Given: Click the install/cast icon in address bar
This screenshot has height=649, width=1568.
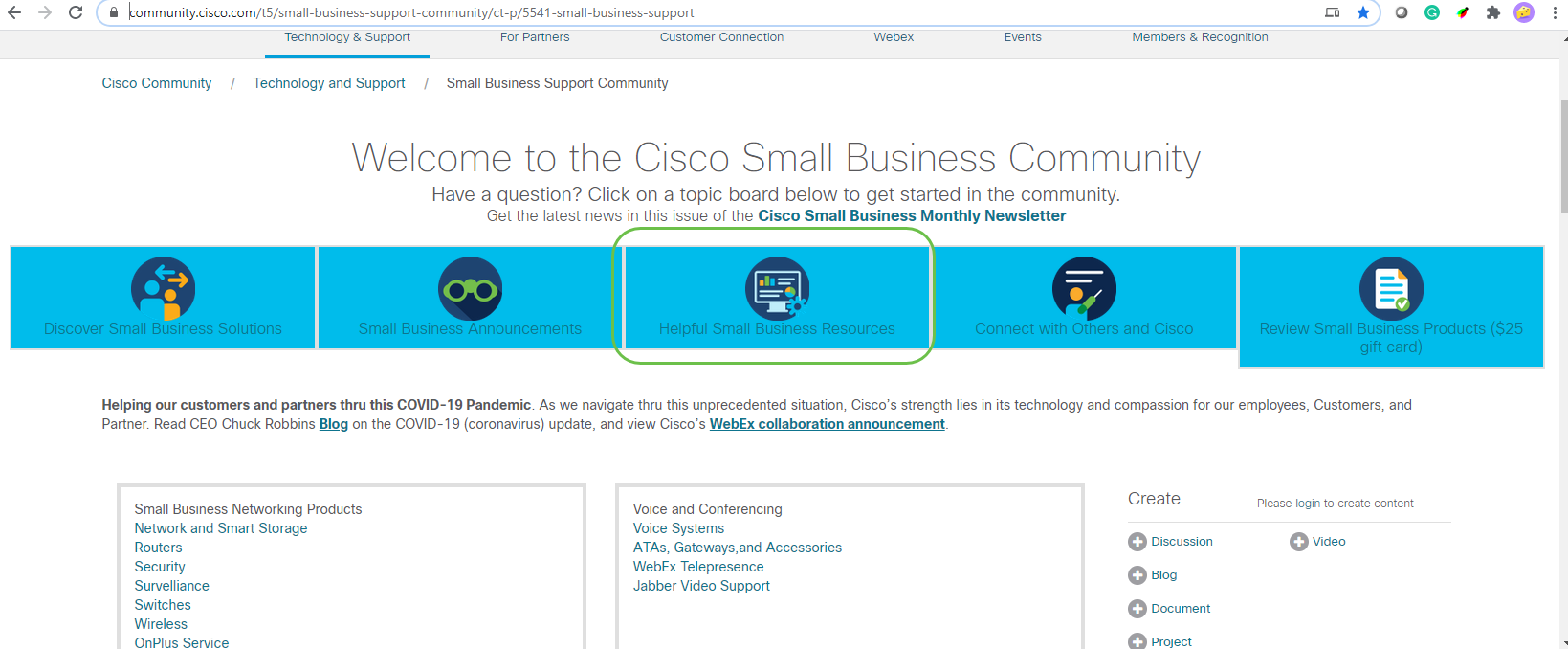Looking at the screenshot, I should (1333, 12).
